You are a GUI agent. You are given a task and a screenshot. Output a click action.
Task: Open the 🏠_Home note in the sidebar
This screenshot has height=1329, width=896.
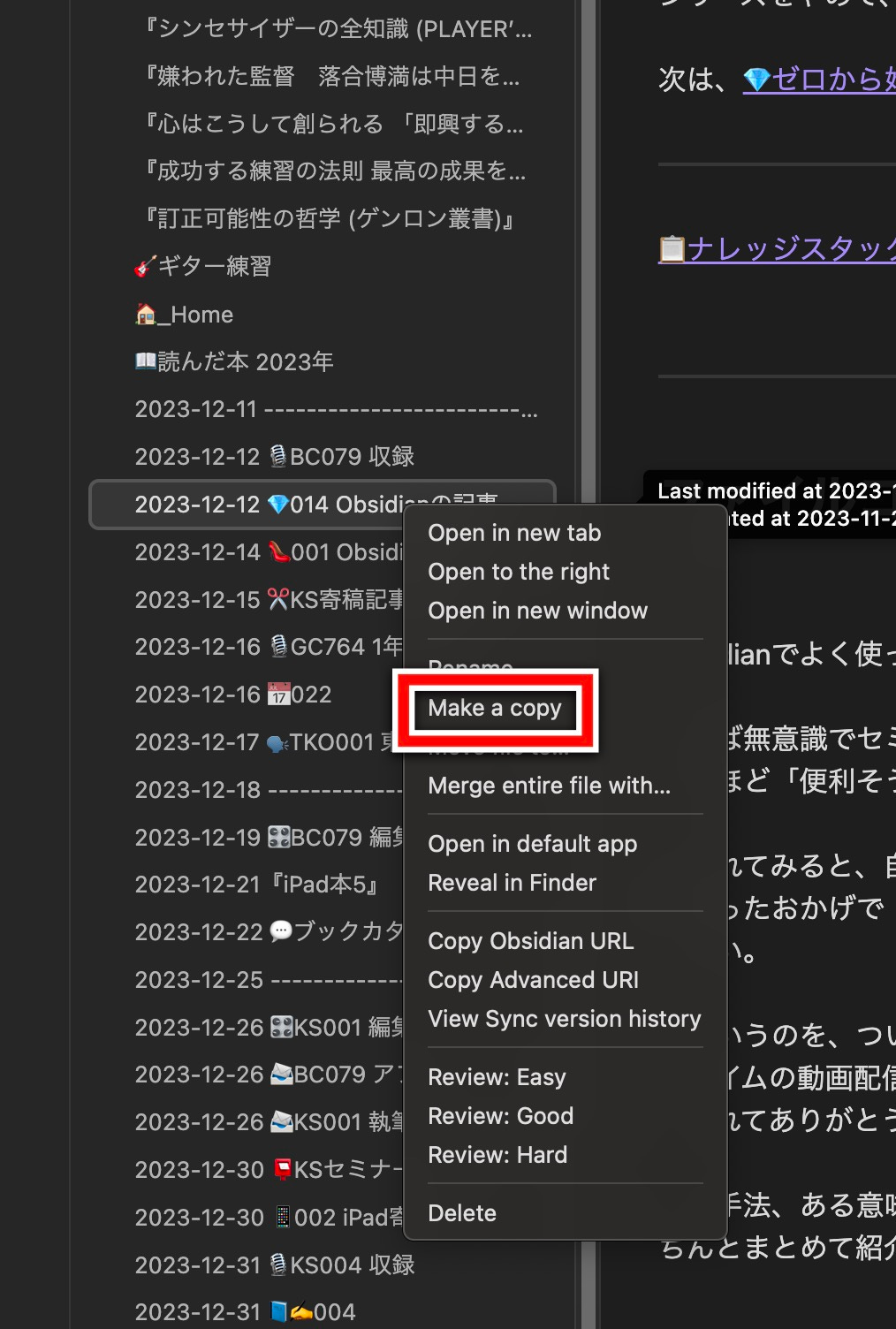[x=185, y=314]
